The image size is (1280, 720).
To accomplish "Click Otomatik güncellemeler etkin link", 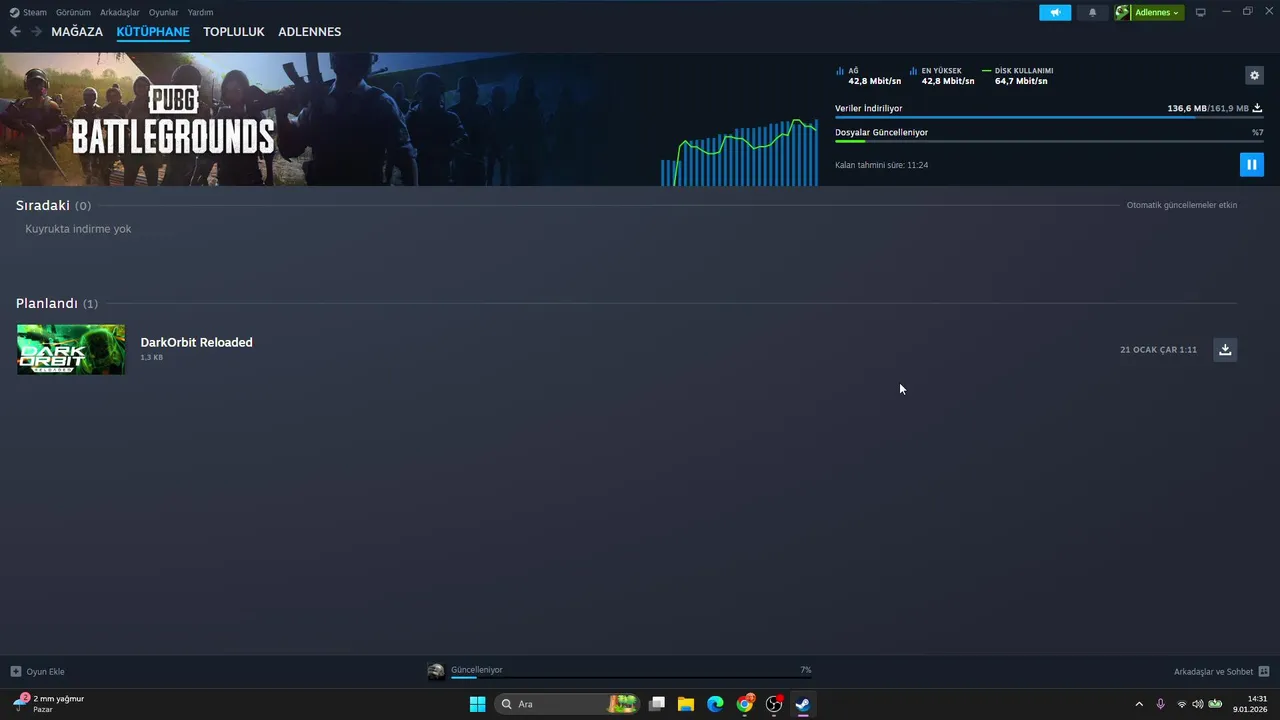I will click(1182, 205).
